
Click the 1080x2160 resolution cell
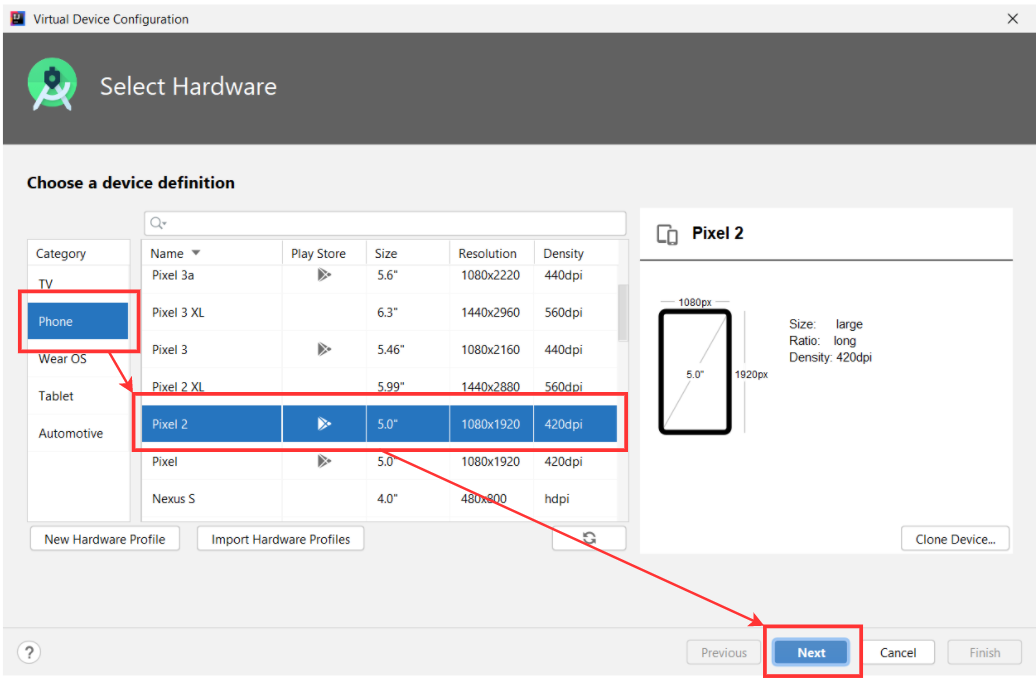[x=490, y=349]
